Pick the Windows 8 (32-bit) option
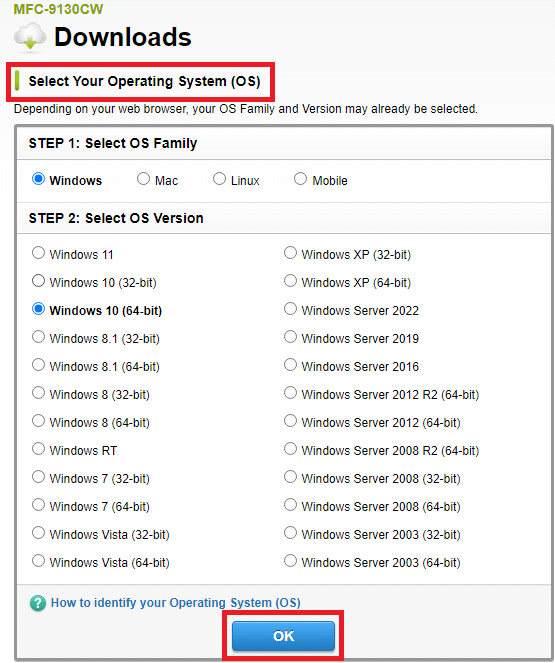Image resolution: width=555 pixels, height=663 pixels. pos(38,393)
